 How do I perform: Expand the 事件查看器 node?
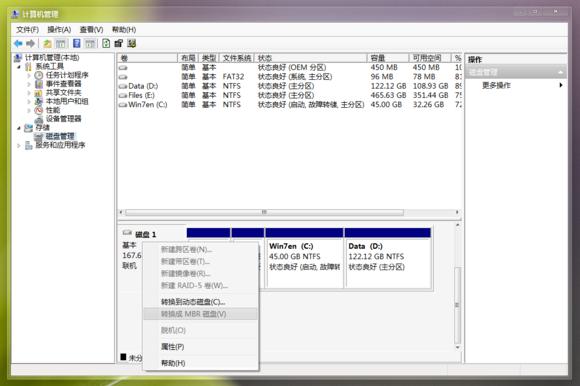pyautogui.click(x=29, y=84)
